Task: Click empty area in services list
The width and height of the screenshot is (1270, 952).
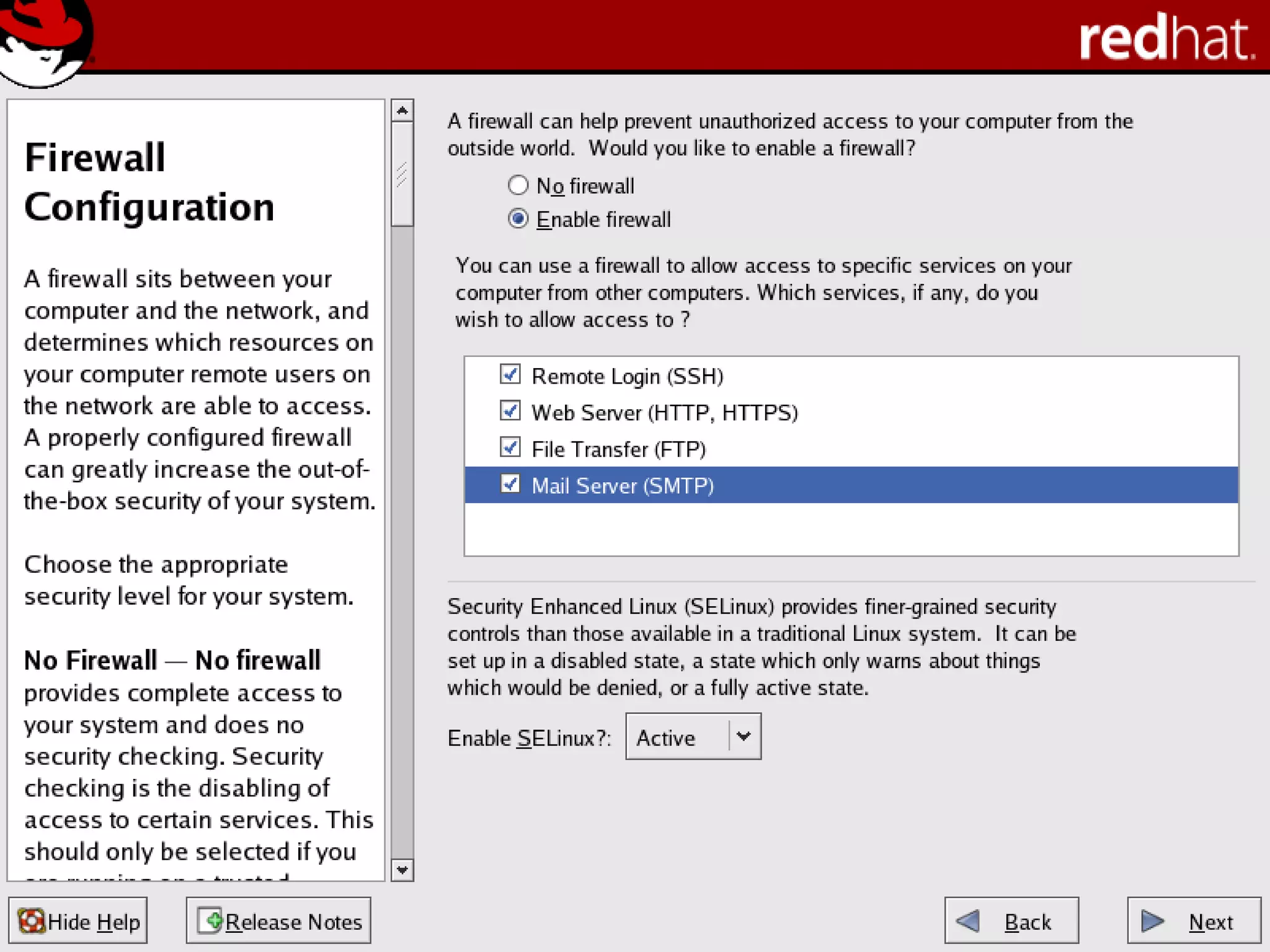Action: [x=850, y=529]
